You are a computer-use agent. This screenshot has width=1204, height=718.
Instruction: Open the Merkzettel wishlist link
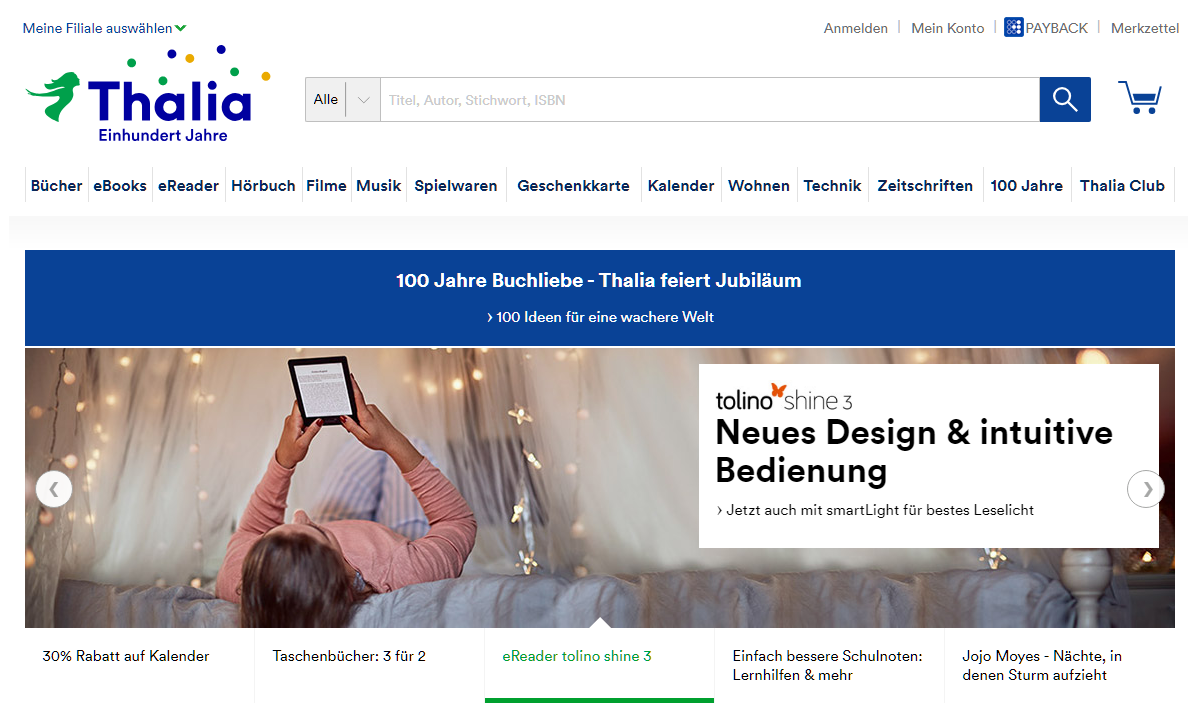1144,28
